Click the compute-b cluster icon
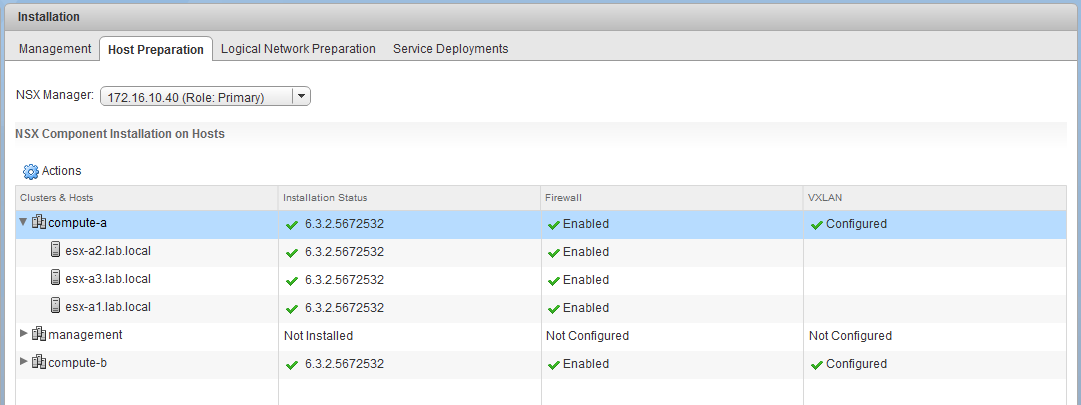1081x405 pixels. click(x=39, y=363)
